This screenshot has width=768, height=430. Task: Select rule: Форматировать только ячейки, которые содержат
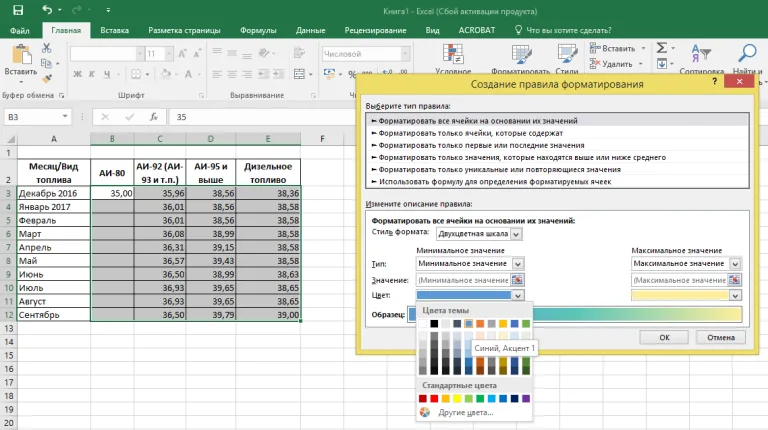557,133
